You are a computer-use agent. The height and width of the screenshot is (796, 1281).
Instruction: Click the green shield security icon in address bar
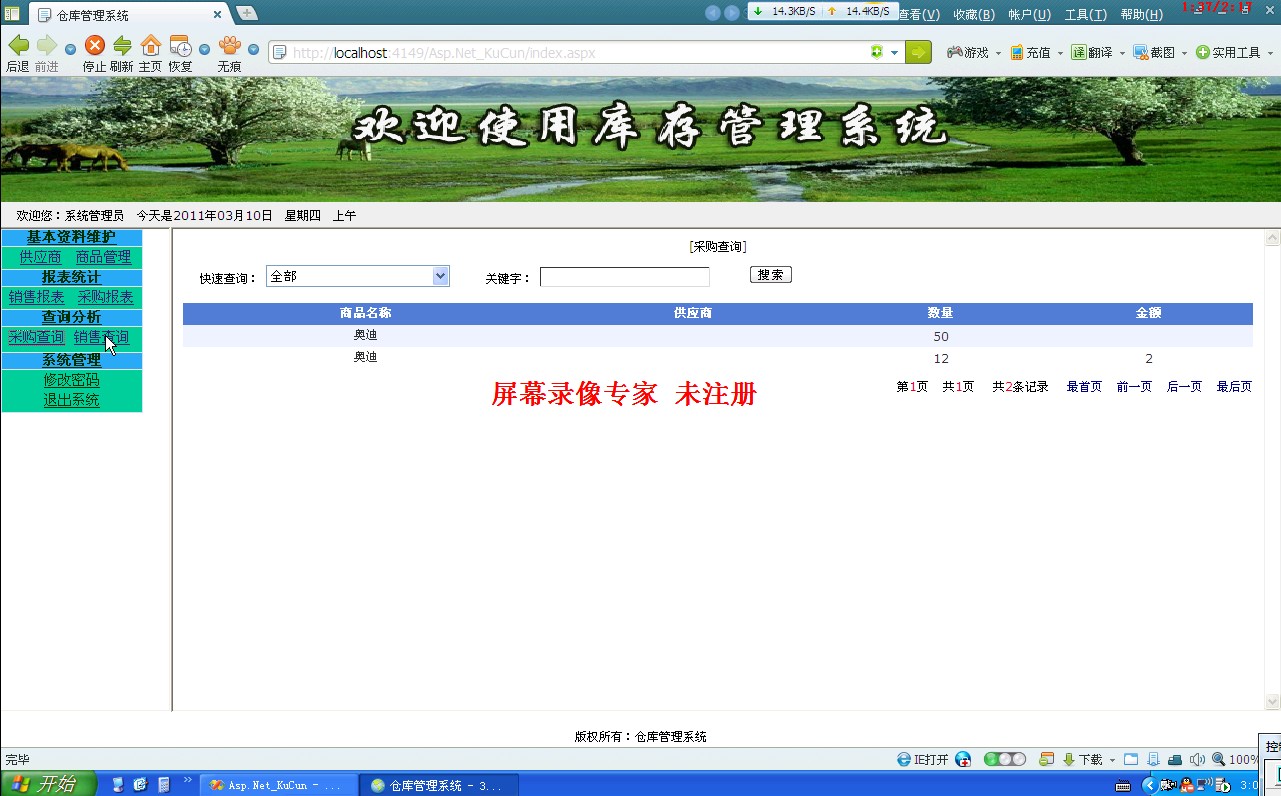[x=877, y=52]
